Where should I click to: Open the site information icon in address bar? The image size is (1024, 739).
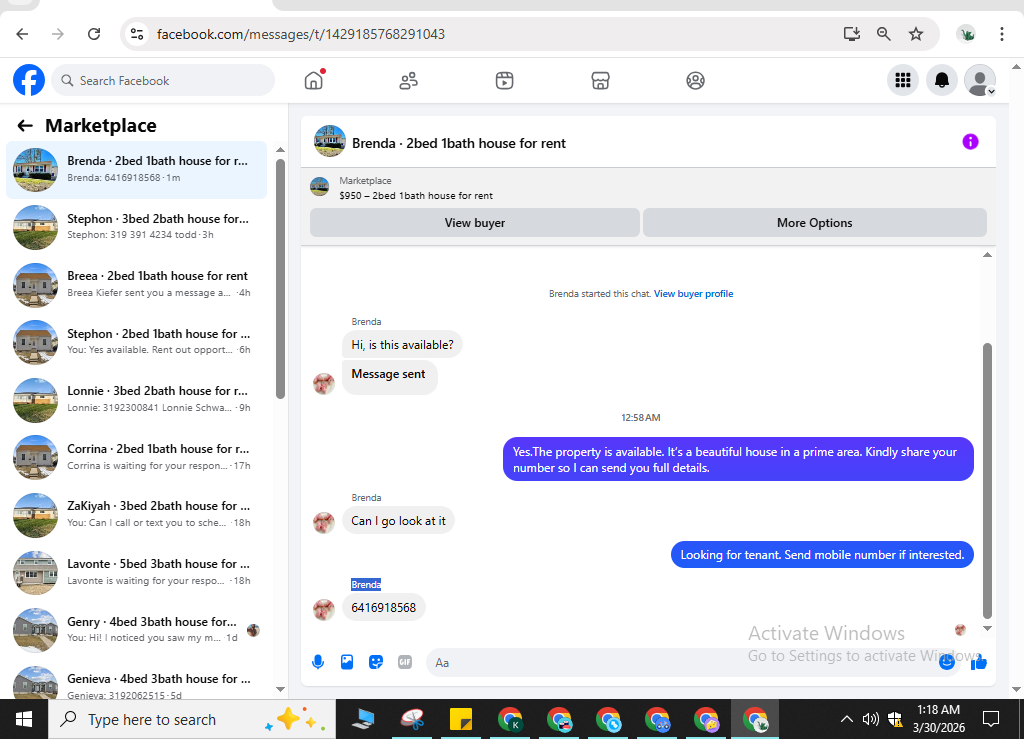point(136,34)
